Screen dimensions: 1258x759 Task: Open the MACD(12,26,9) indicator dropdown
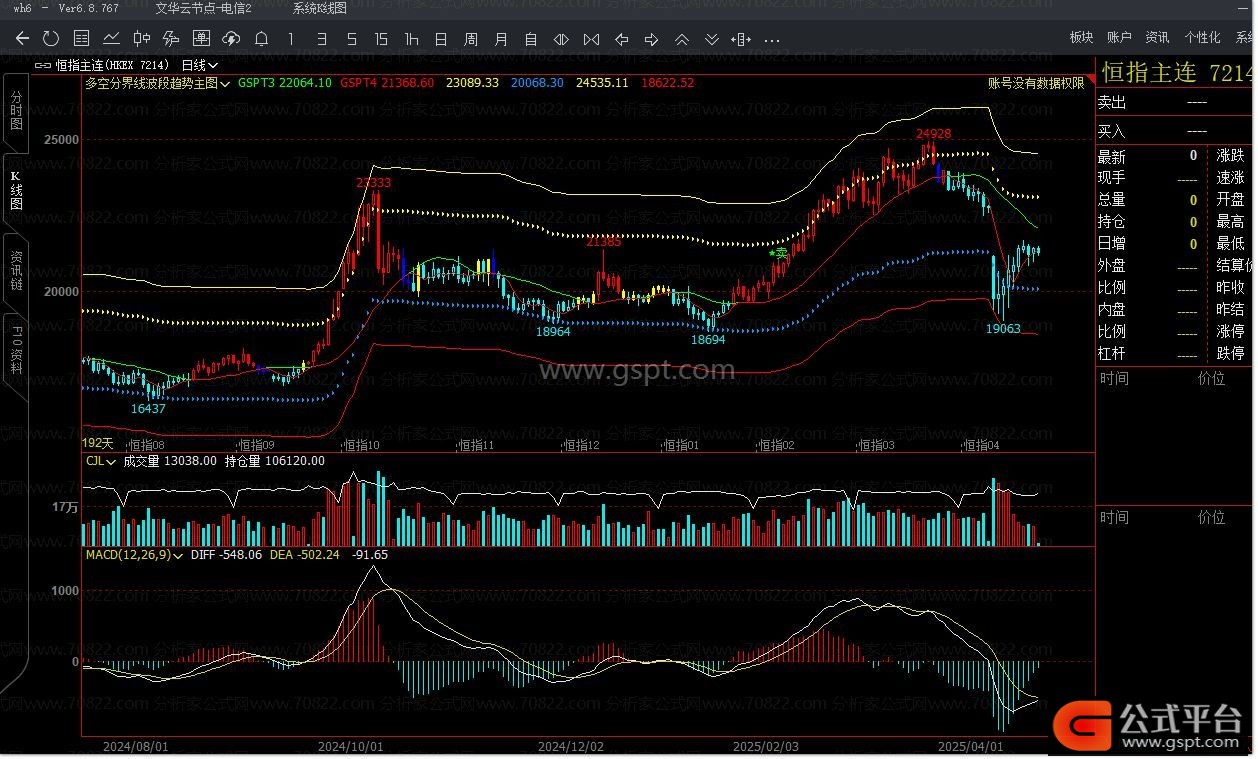179,554
